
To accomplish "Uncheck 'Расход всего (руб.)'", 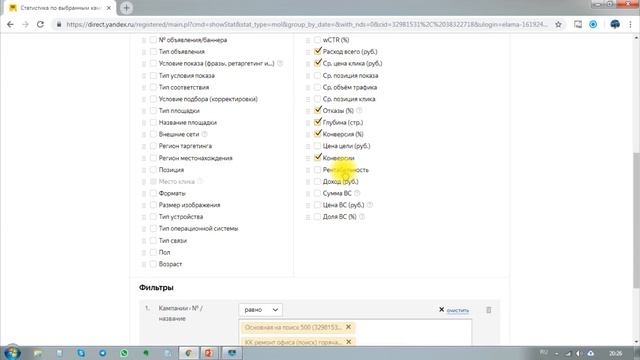I will [318, 51].
